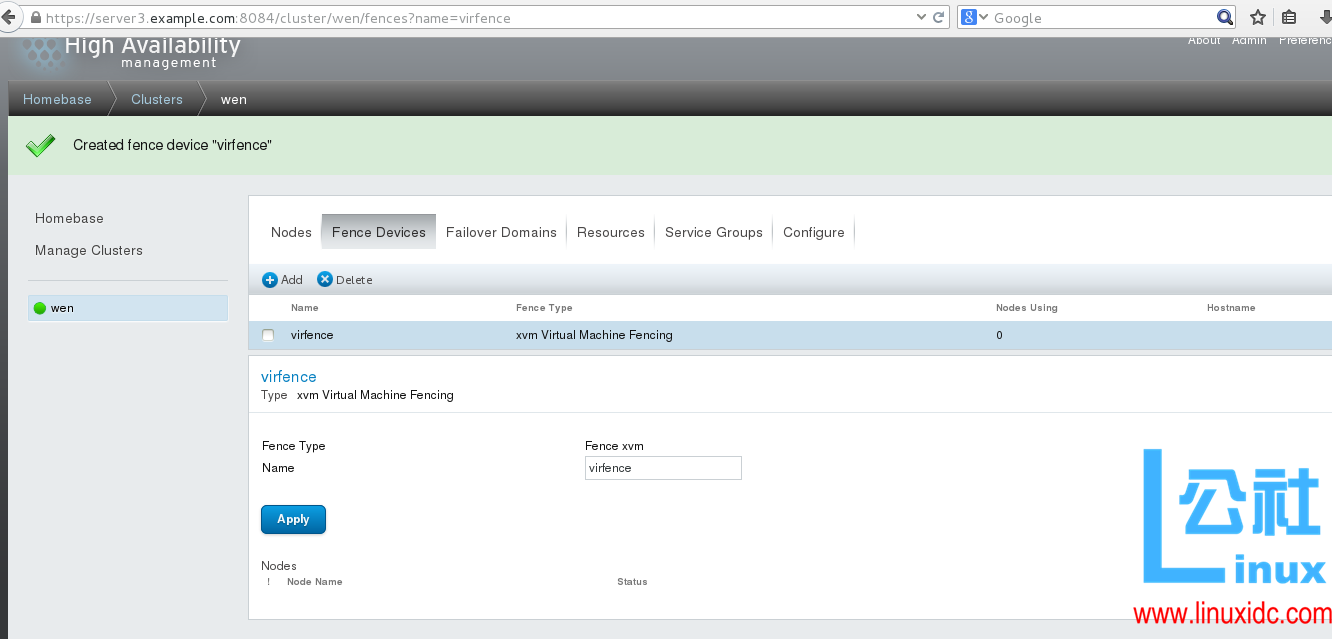Click inside the Name input containing virfence
The height and width of the screenshot is (639, 1332).
tap(663, 467)
